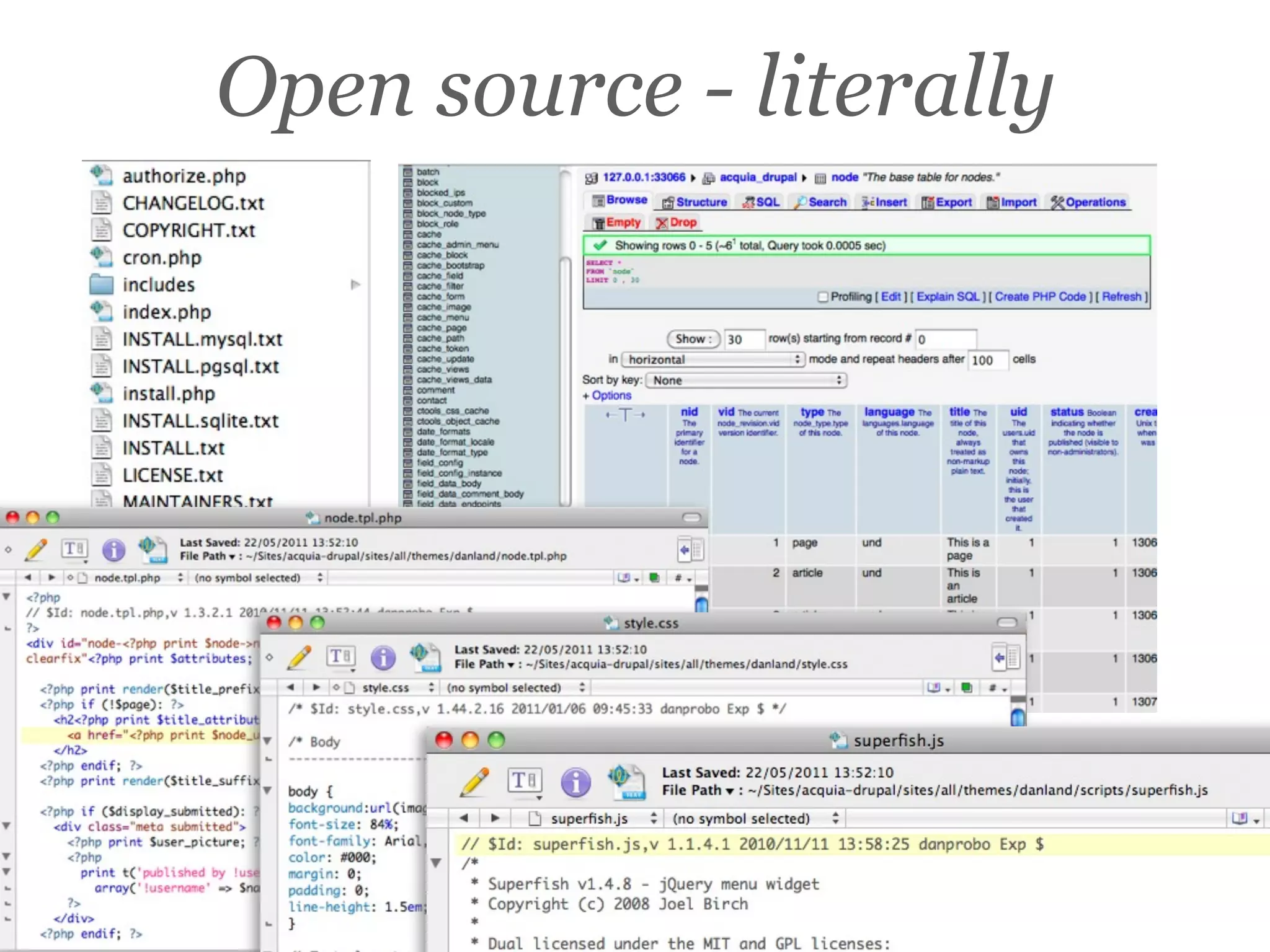Click the Refresh link
This screenshot has height=952, width=1270.
(1121, 297)
